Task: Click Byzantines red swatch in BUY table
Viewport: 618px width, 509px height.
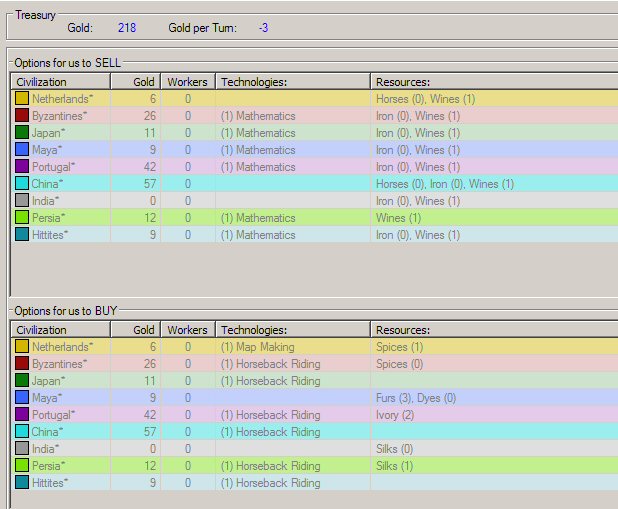Action: [22, 364]
